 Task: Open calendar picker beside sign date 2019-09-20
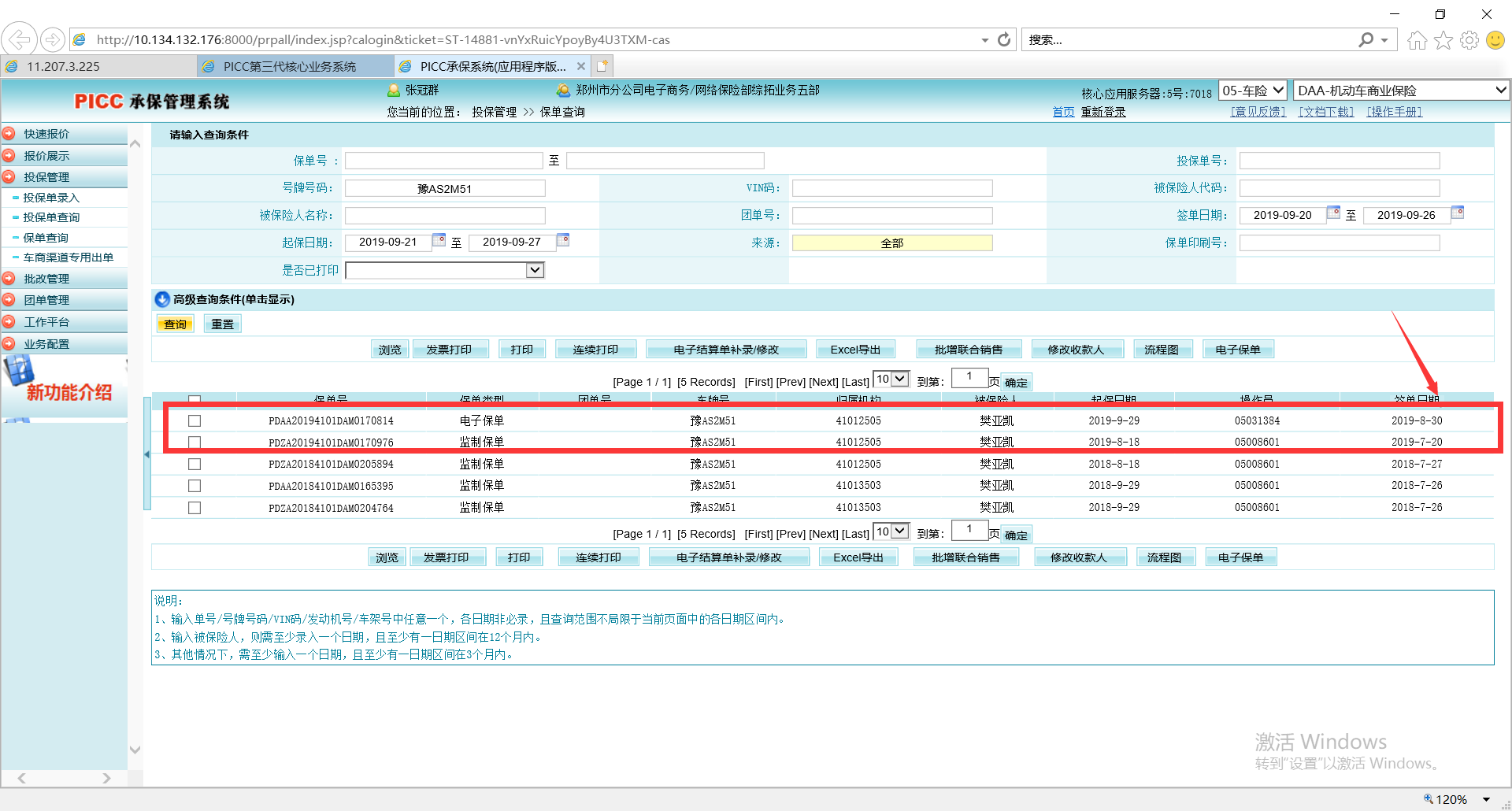coord(1333,213)
